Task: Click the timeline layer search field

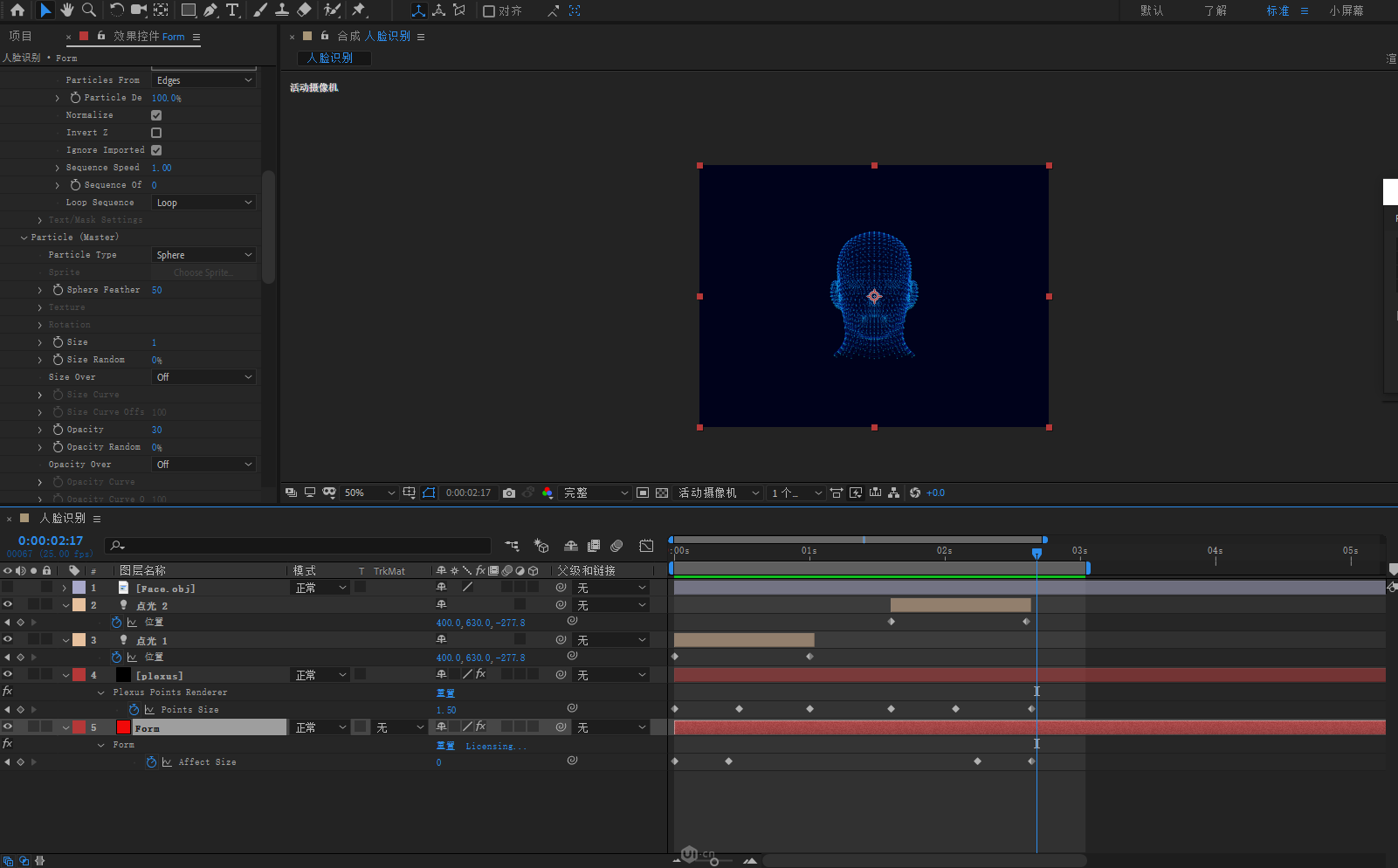Action: [x=299, y=546]
